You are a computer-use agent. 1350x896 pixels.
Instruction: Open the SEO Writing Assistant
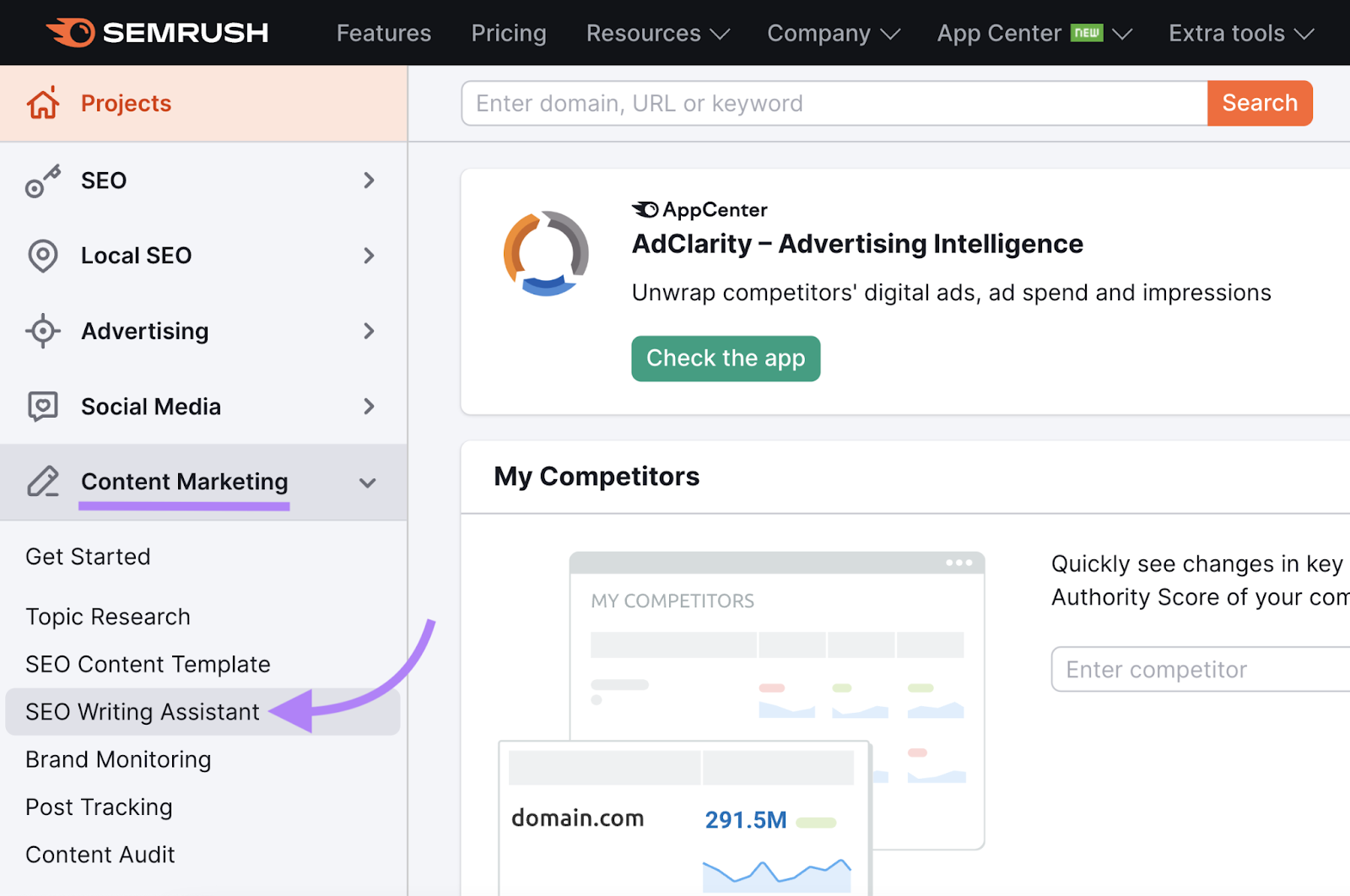point(142,711)
